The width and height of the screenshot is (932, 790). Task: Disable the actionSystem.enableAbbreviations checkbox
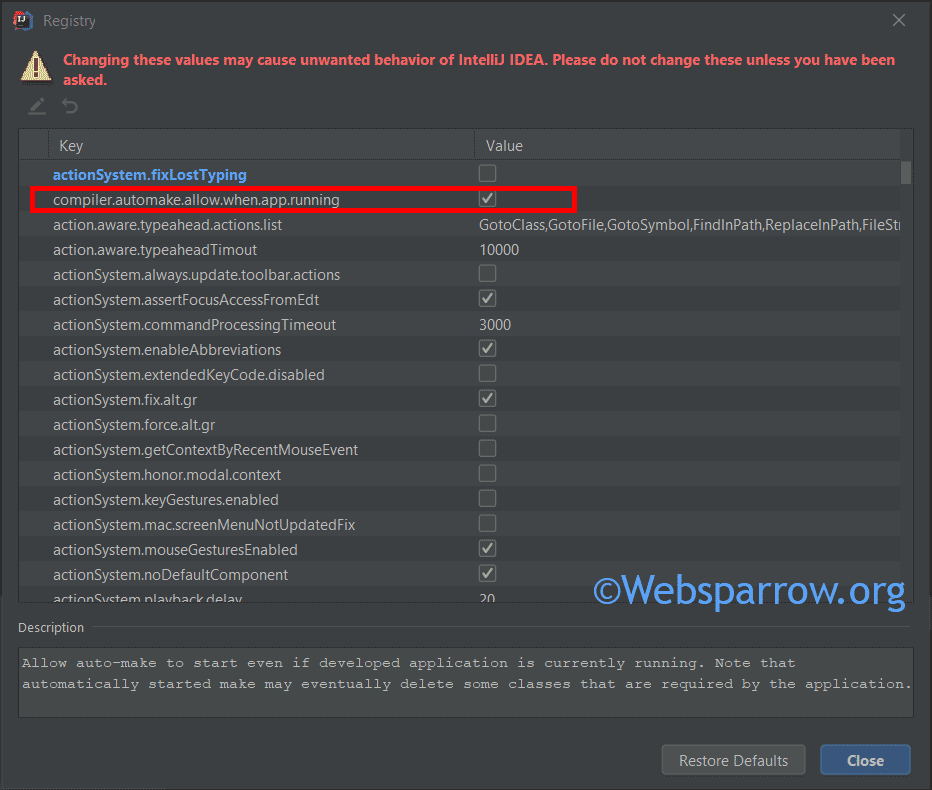pyautogui.click(x=487, y=348)
